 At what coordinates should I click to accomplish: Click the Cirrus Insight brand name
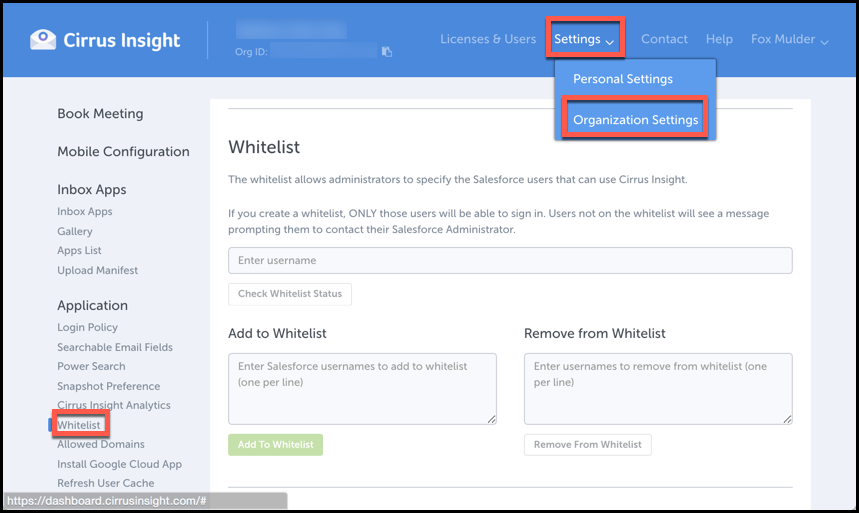tap(122, 40)
